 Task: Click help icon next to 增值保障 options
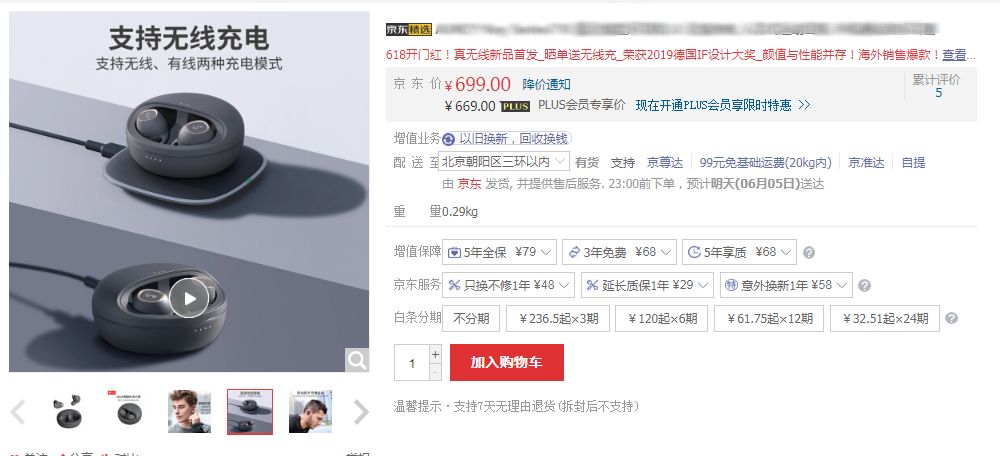[809, 253]
